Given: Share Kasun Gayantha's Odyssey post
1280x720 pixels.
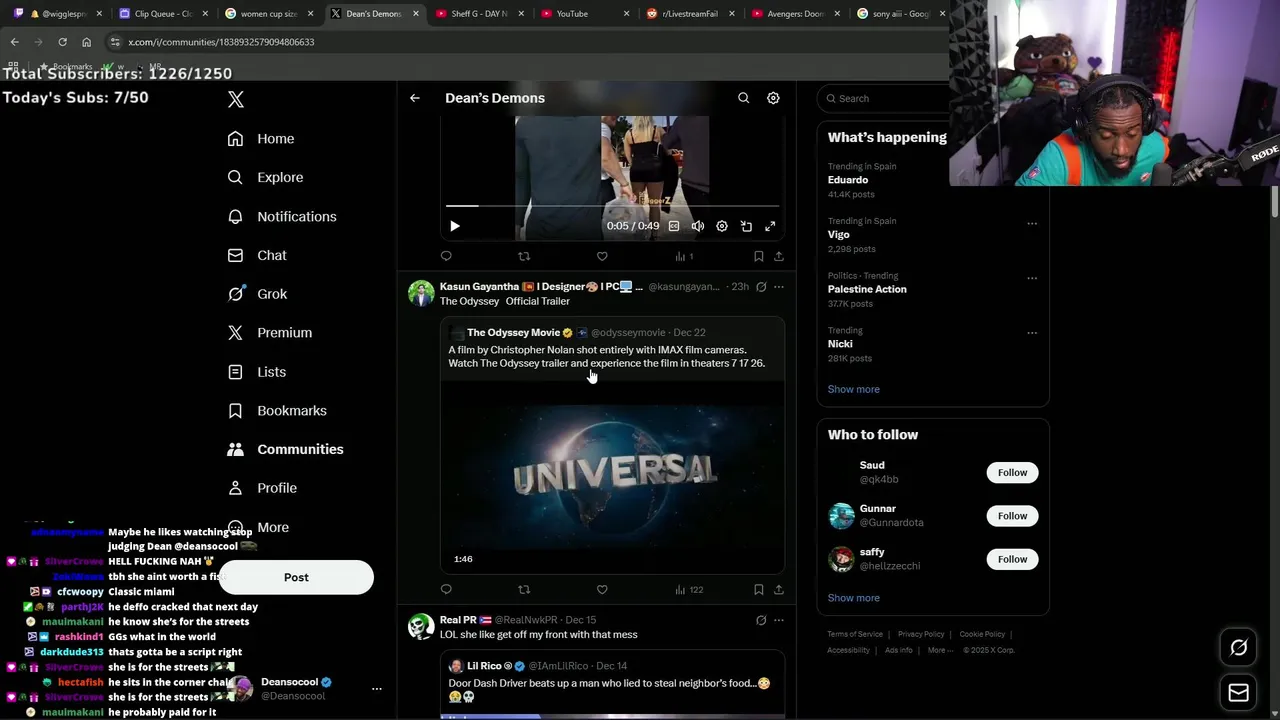Looking at the screenshot, I should tap(779, 590).
